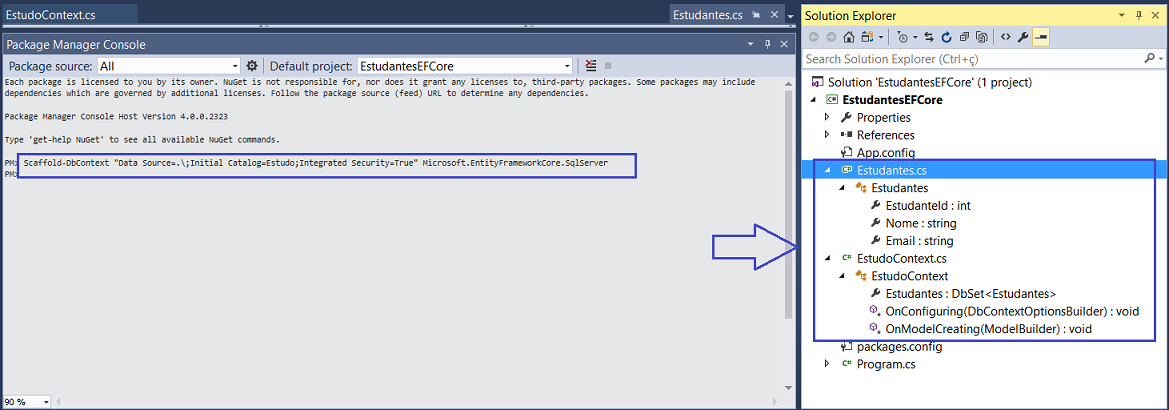Open dropdown arrow beside pending changes filter

coord(916,37)
